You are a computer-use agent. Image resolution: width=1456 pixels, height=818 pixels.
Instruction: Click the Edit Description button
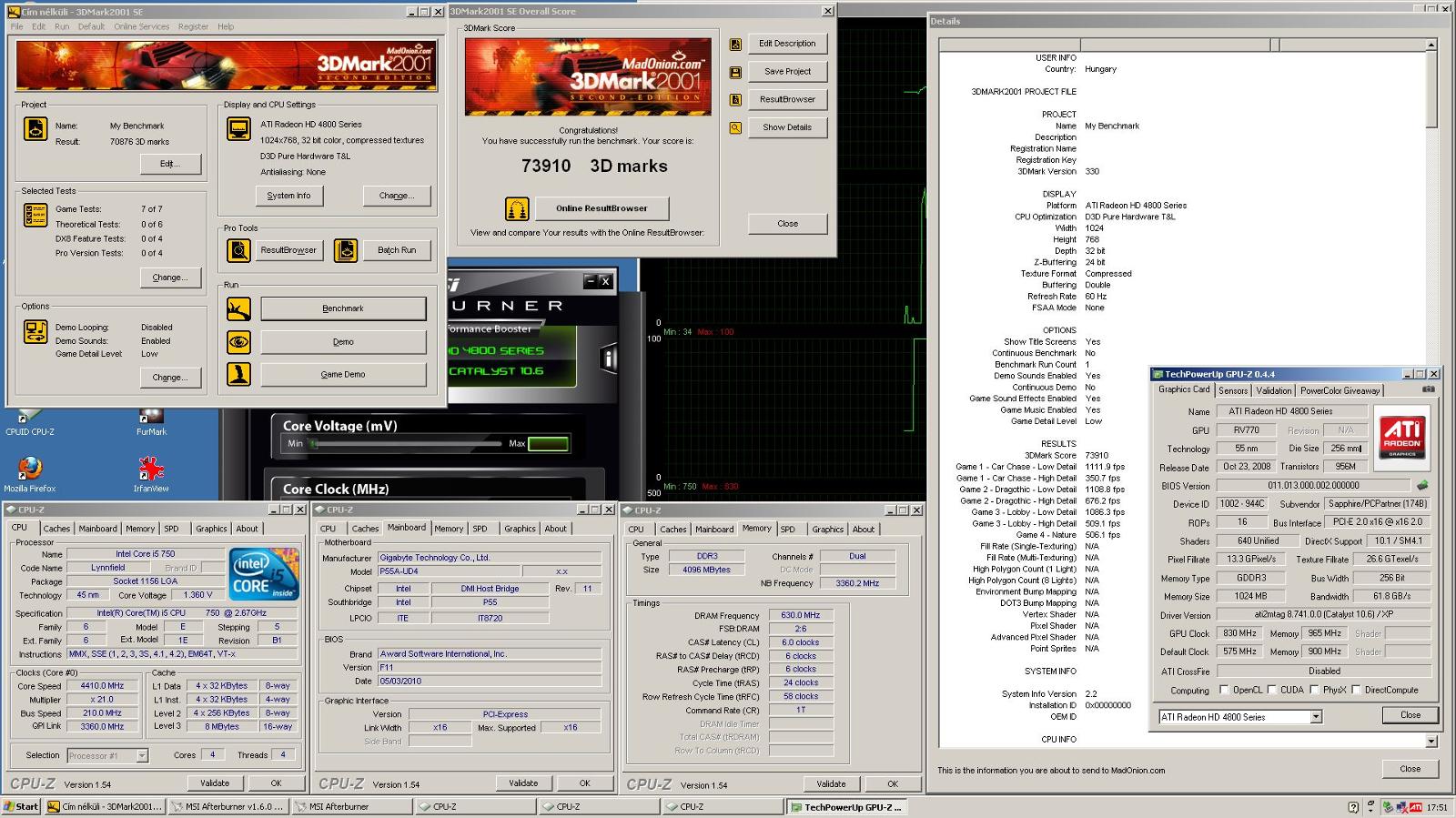(x=787, y=43)
